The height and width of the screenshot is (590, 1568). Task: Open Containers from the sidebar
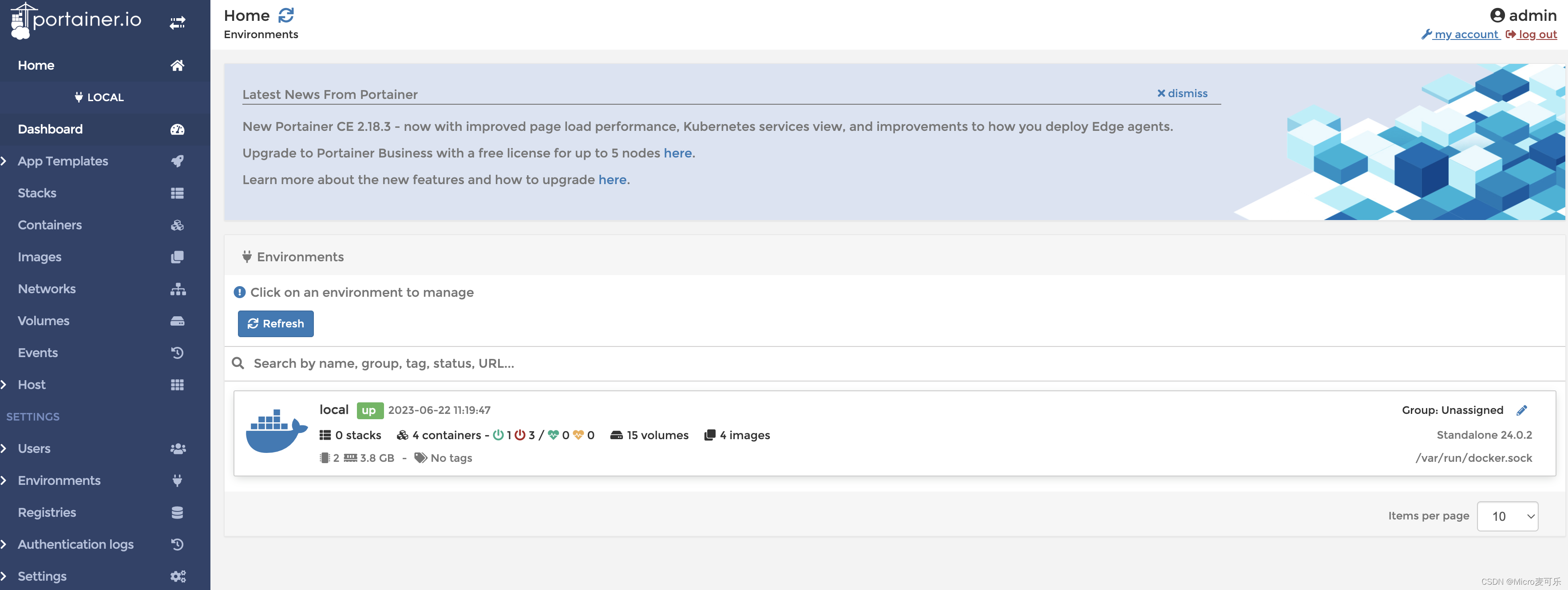[105, 225]
